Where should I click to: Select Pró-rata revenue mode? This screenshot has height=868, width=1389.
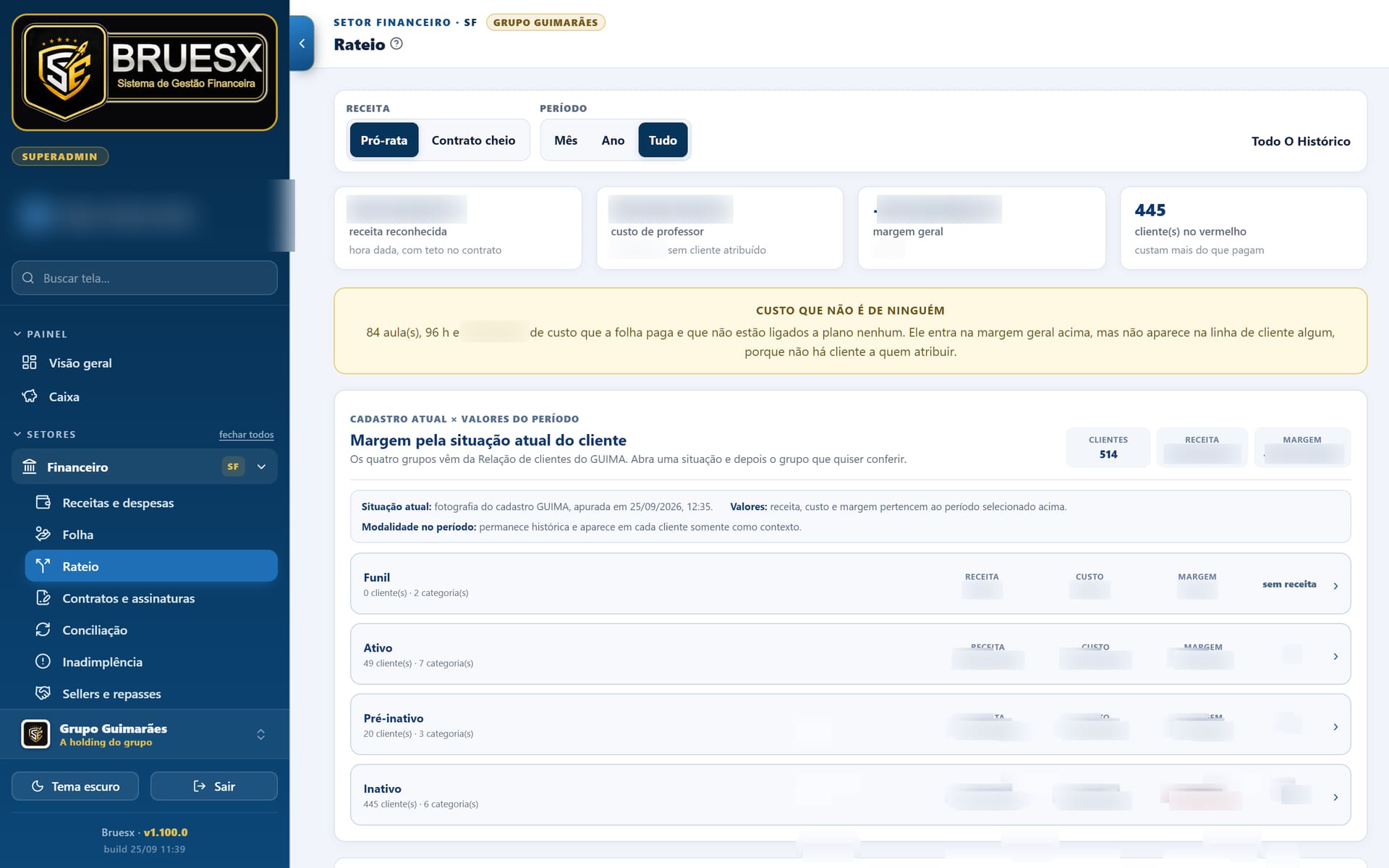[384, 140]
